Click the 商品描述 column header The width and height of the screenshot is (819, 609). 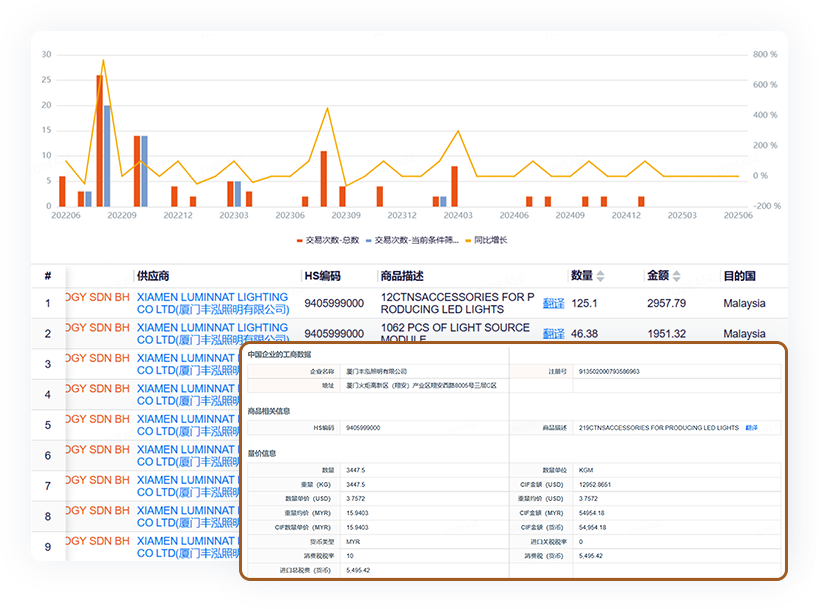click(402, 276)
